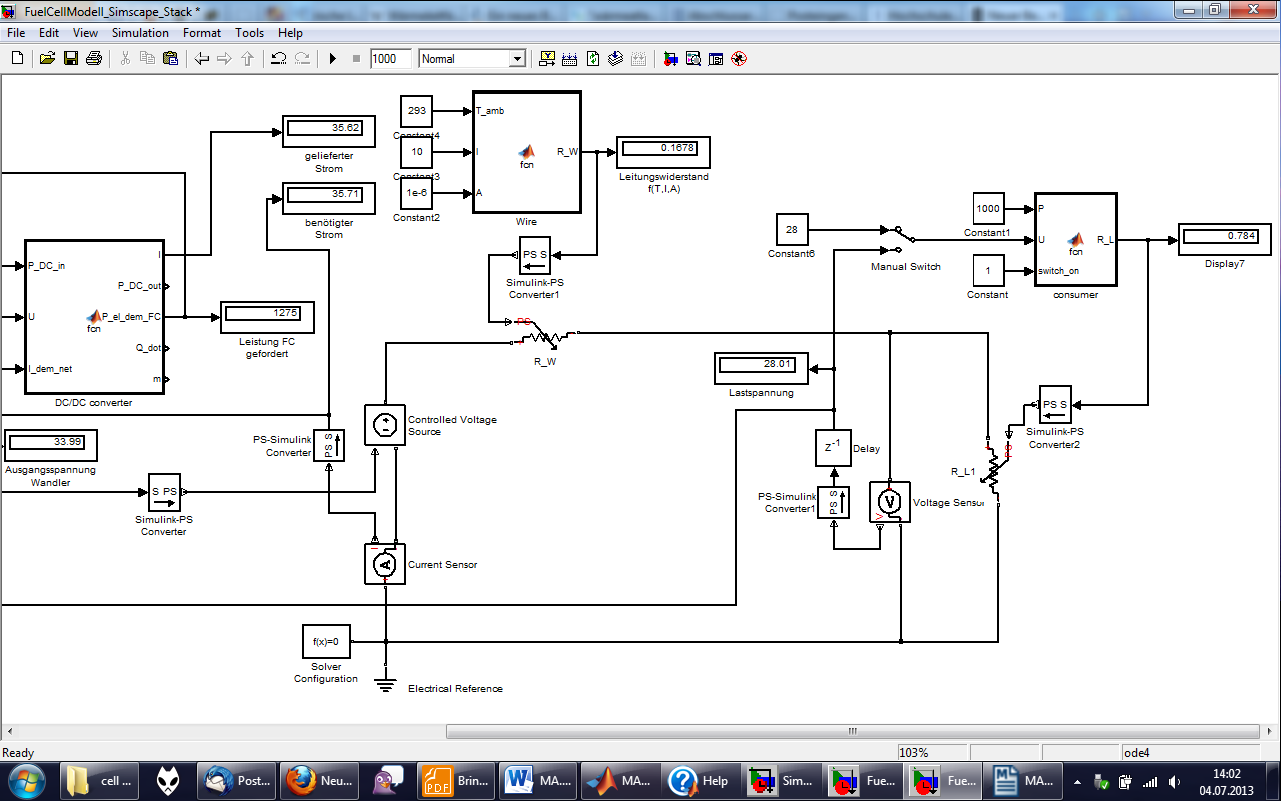1281x801 pixels.
Task: Select the R_W variable resistor
Action: [x=545, y=335]
